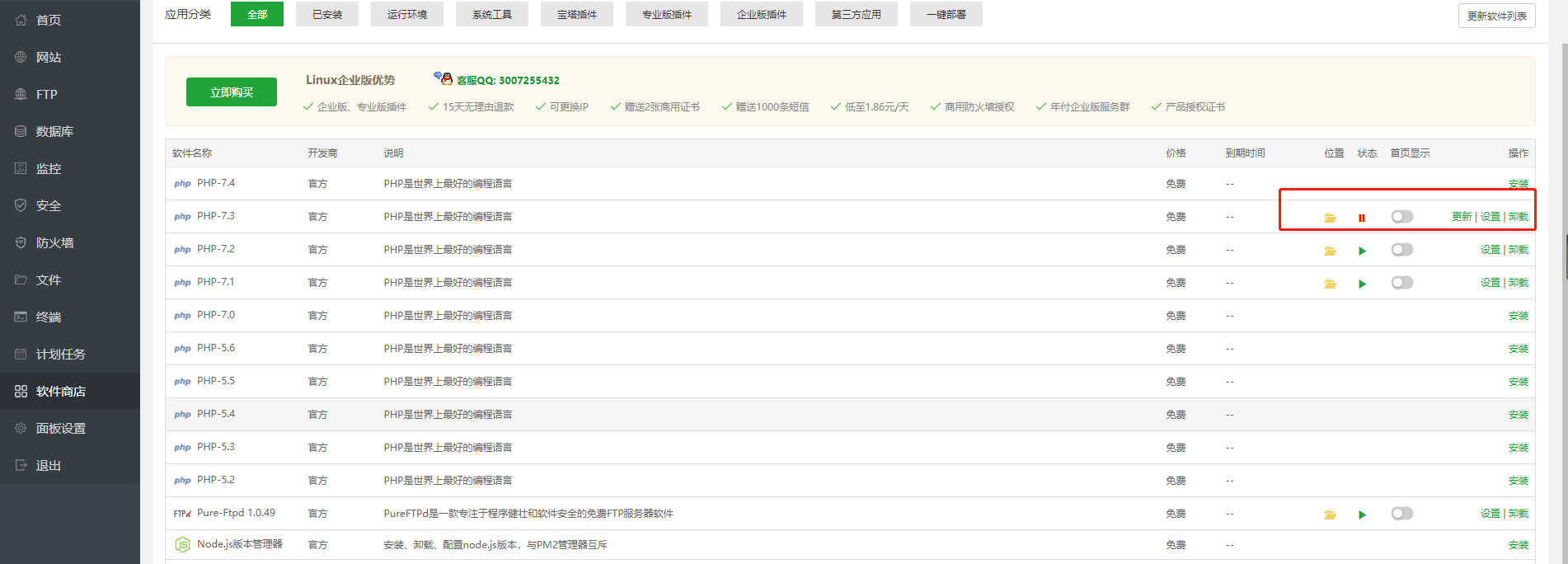Open the 安全 security sidebar item

pos(70,205)
